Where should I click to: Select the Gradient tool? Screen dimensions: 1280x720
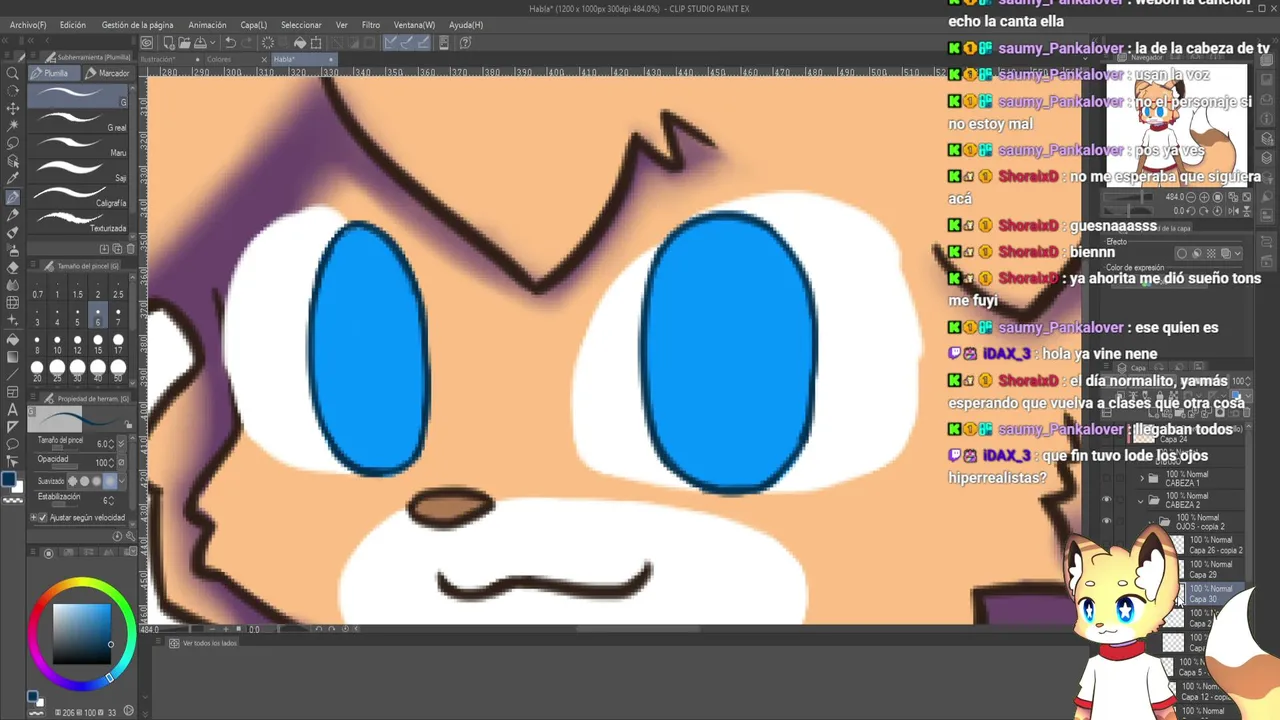point(13,356)
